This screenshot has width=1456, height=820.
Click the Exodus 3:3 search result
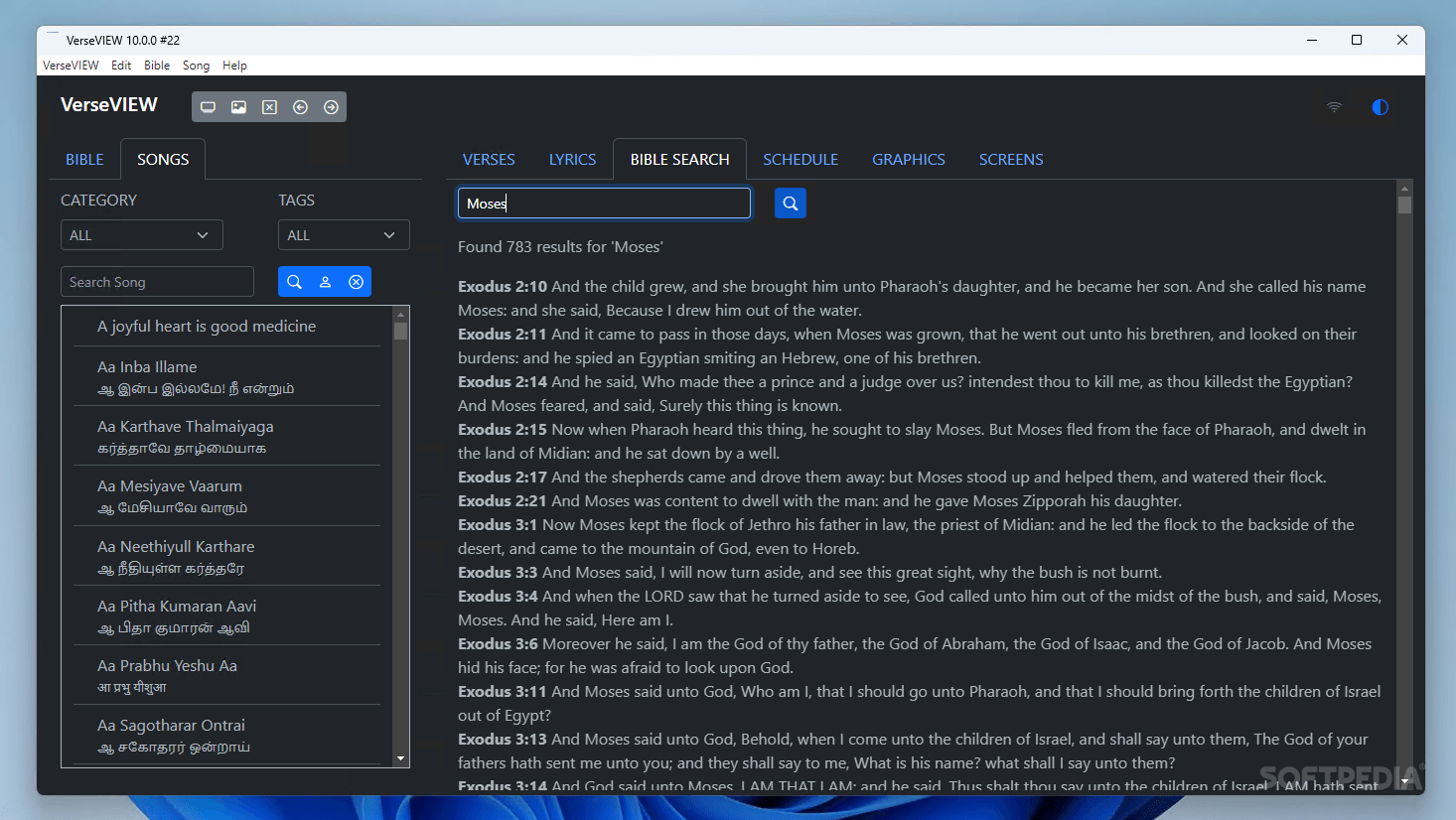click(809, 573)
